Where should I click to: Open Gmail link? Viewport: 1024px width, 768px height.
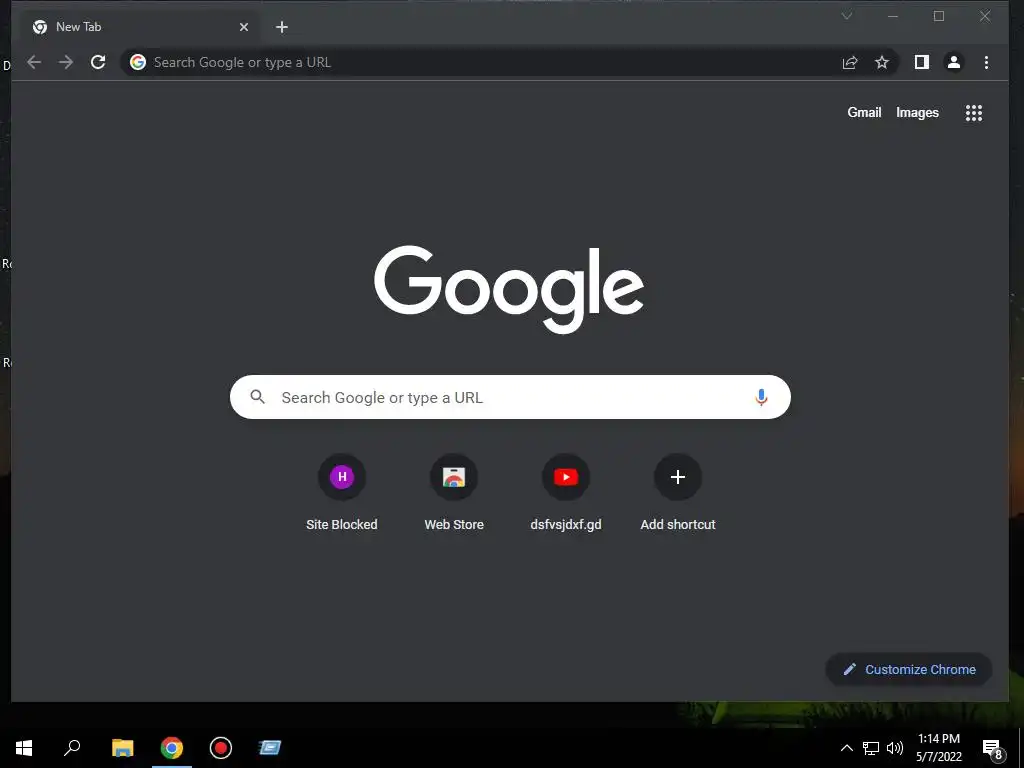[864, 112]
